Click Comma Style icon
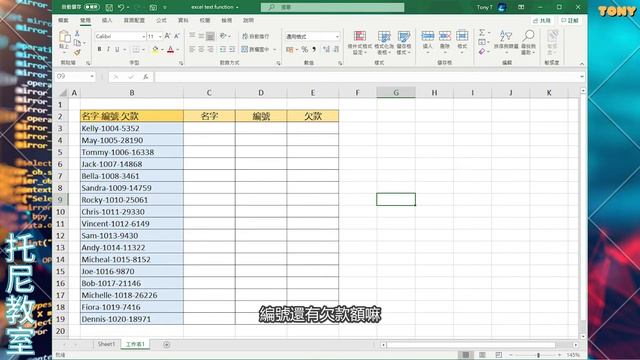Viewport: 640px width, 360px height. (314, 49)
